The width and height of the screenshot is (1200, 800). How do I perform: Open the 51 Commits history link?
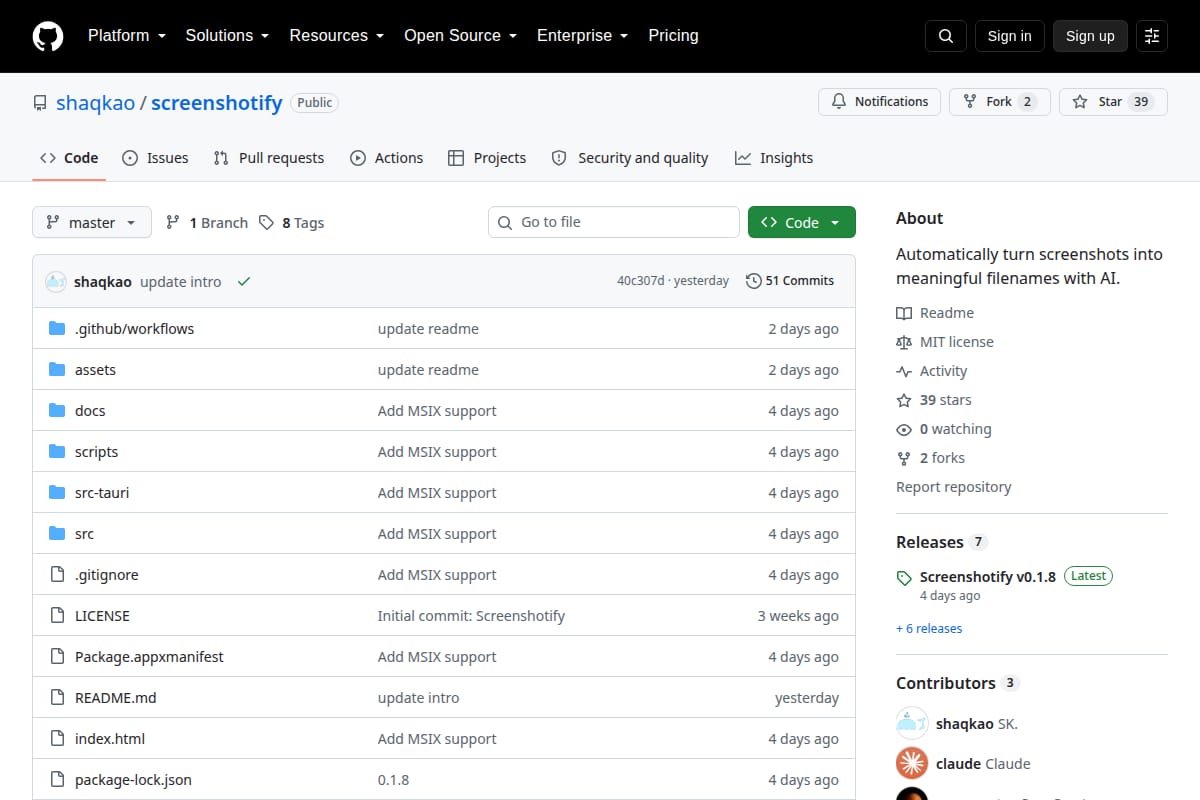pyautogui.click(x=790, y=281)
